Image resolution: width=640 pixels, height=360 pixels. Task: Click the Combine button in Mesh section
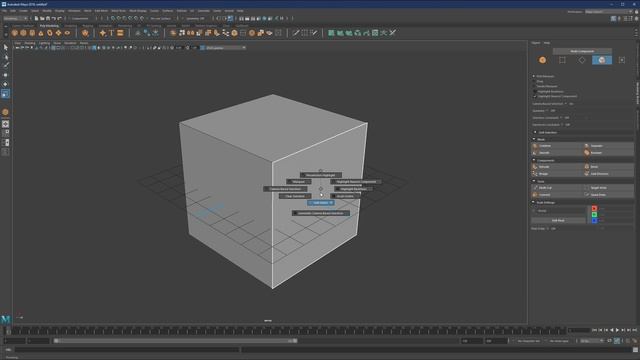pos(557,146)
